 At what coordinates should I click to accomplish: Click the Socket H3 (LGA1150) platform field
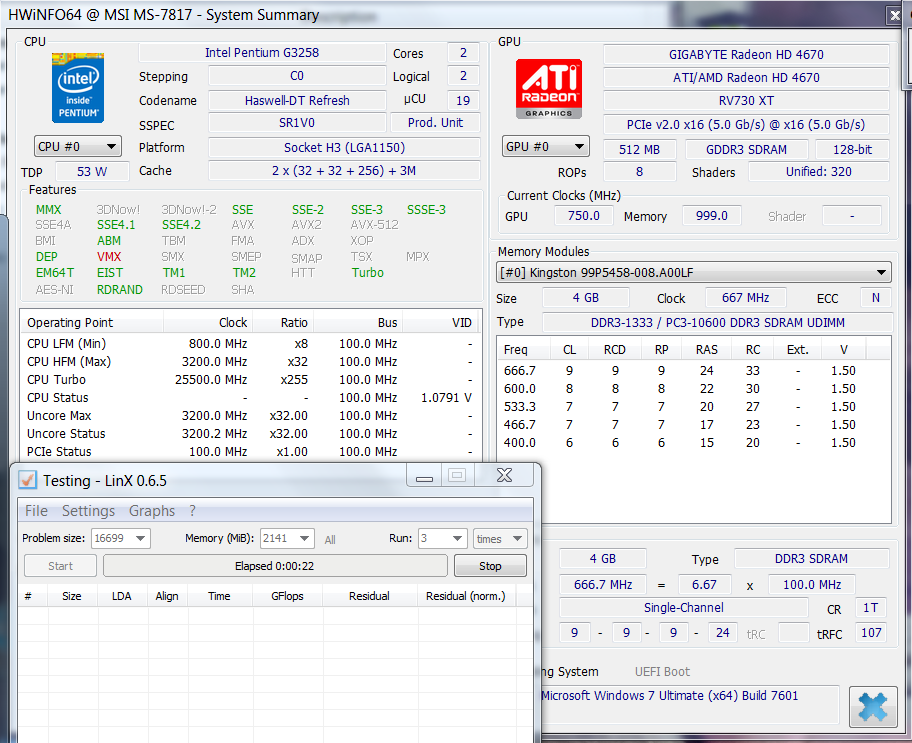(344, 147)
